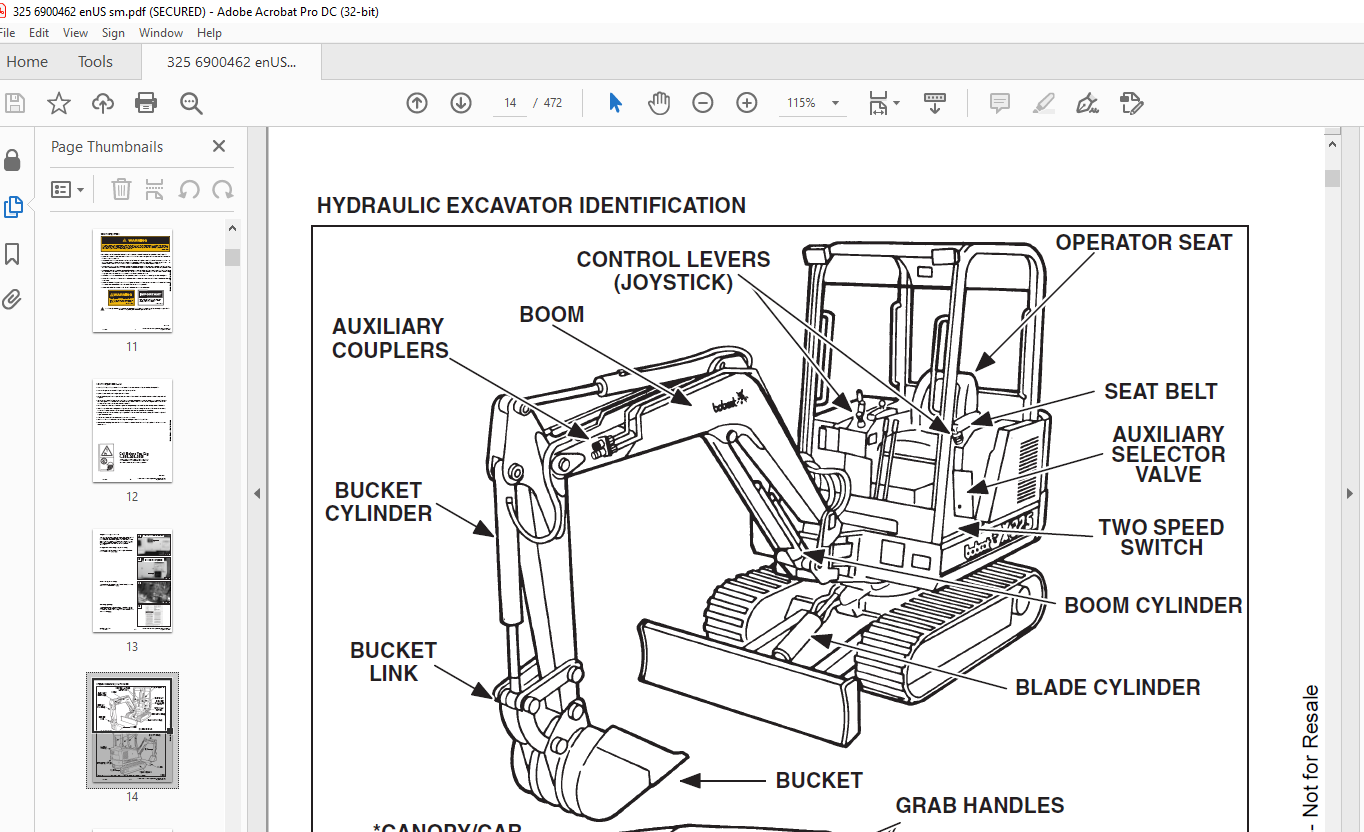1364x832 pixels.
Task: Open the Help menu
Action: pos(209,33)
